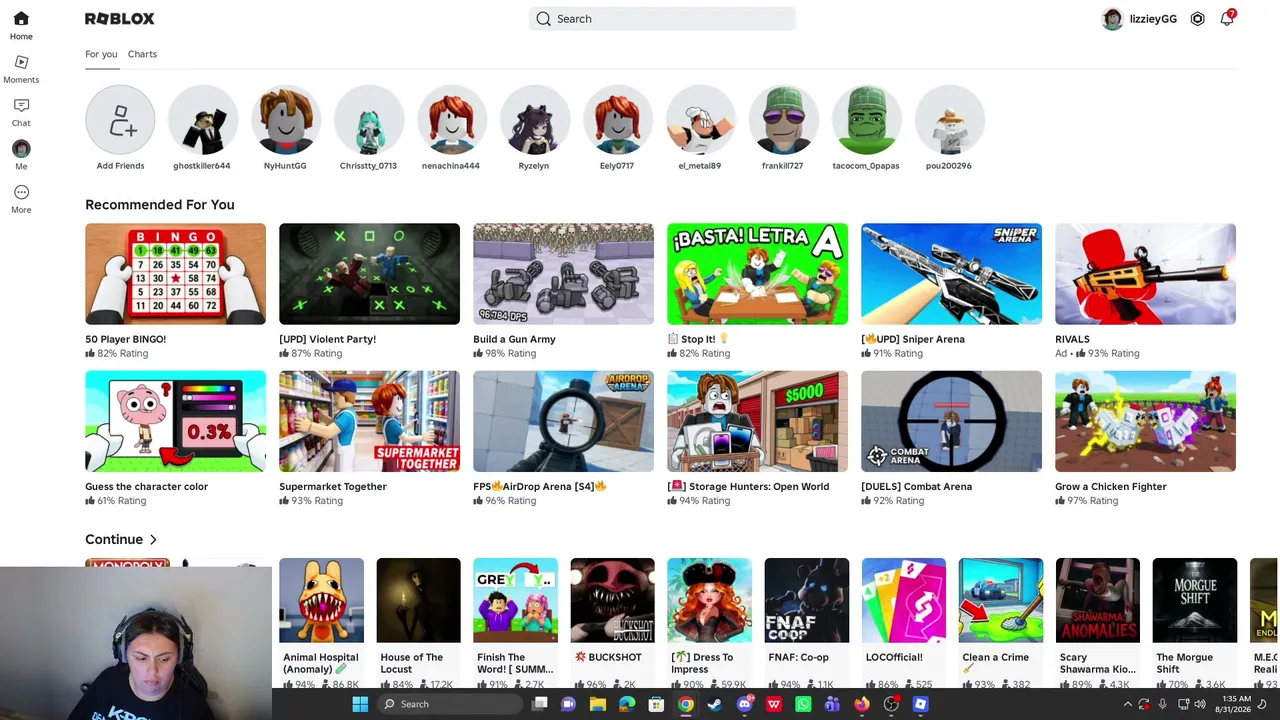This screenshot has width=1280, height=720.
Task: Click the Add Friends circle icon
Action: 120,120
